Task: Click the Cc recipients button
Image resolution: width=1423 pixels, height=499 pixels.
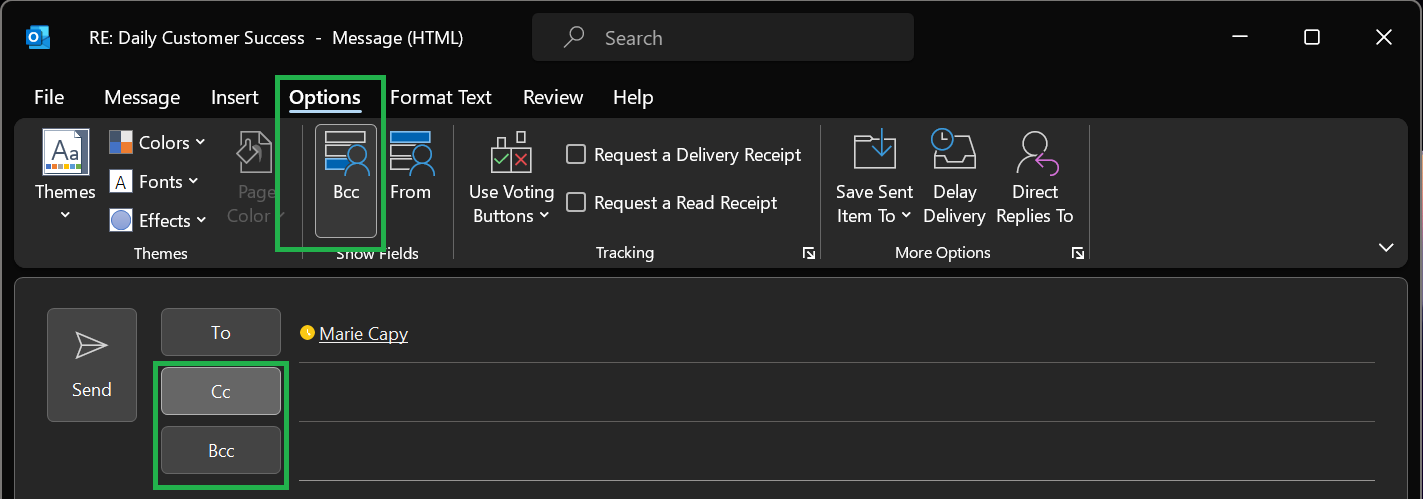Action: [221, 391]
